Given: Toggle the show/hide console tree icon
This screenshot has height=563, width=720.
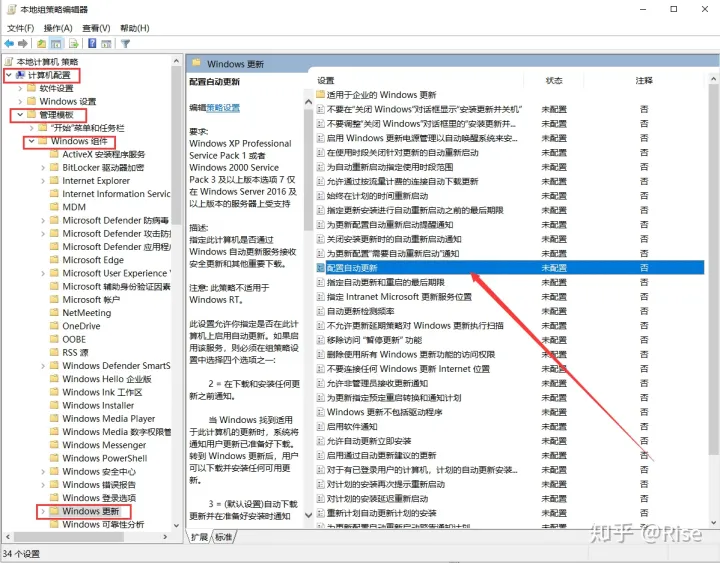Looking at the screenshot, I should (56, 44).
